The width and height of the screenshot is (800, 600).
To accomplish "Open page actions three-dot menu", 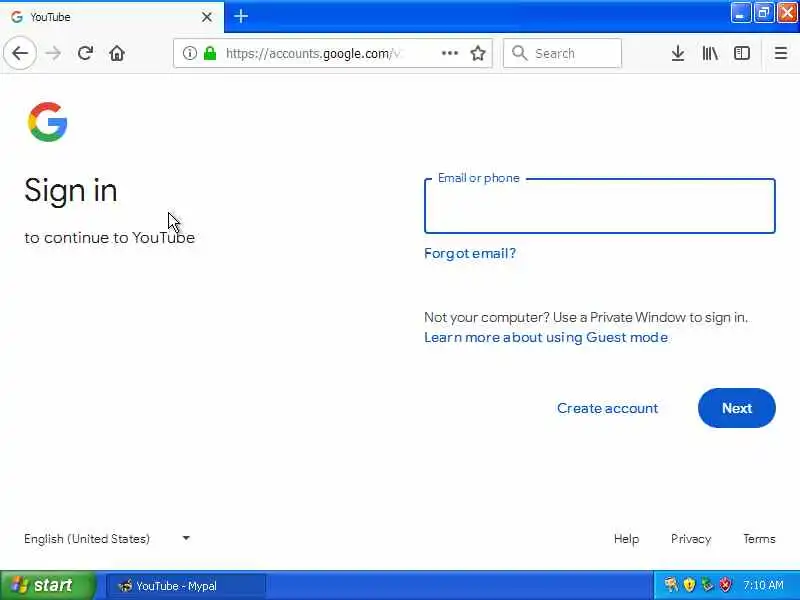I will point(449,53).
